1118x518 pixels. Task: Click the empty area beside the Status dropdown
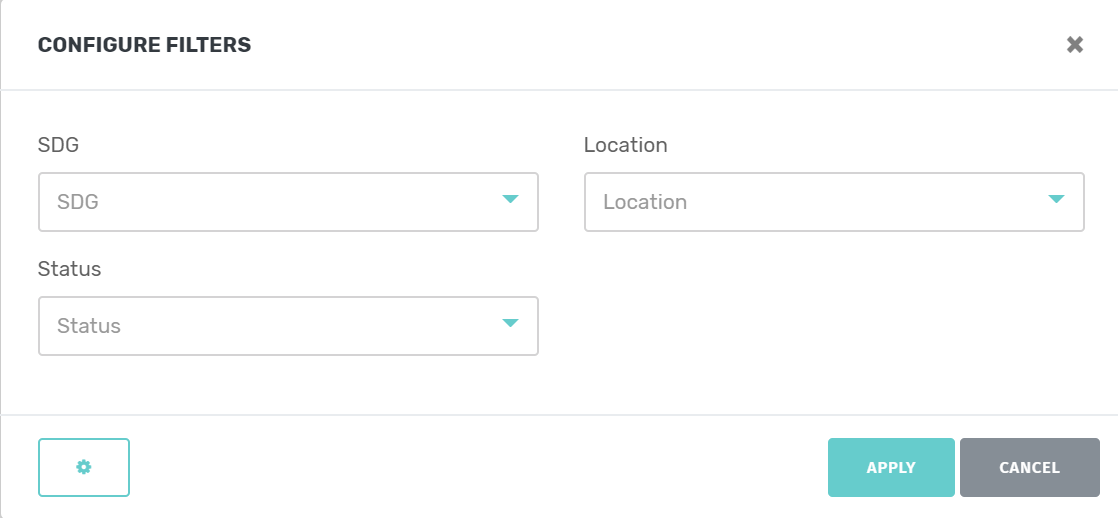coord(834,326)
